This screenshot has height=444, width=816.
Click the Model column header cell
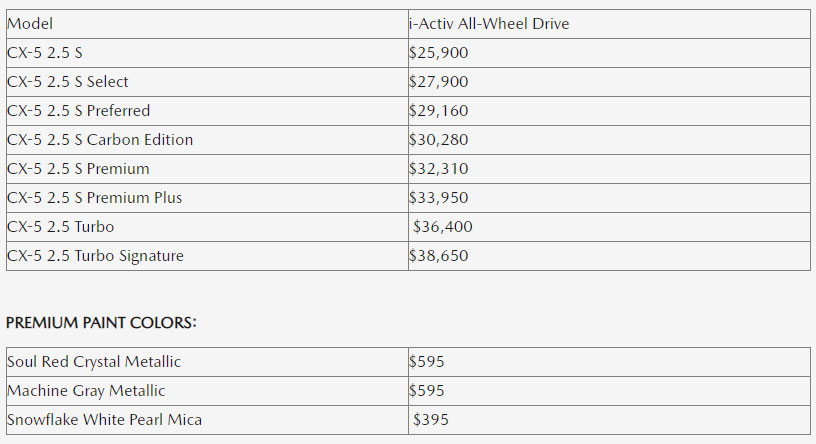[30, 24]
